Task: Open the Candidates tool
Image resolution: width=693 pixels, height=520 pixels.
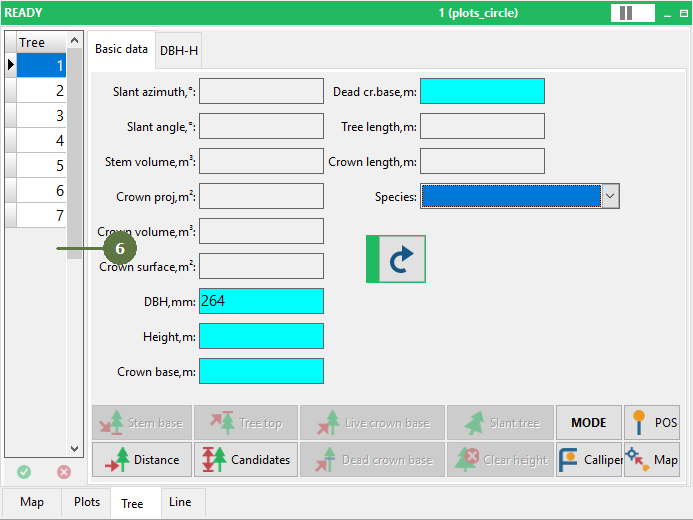Action: (246, 459)
